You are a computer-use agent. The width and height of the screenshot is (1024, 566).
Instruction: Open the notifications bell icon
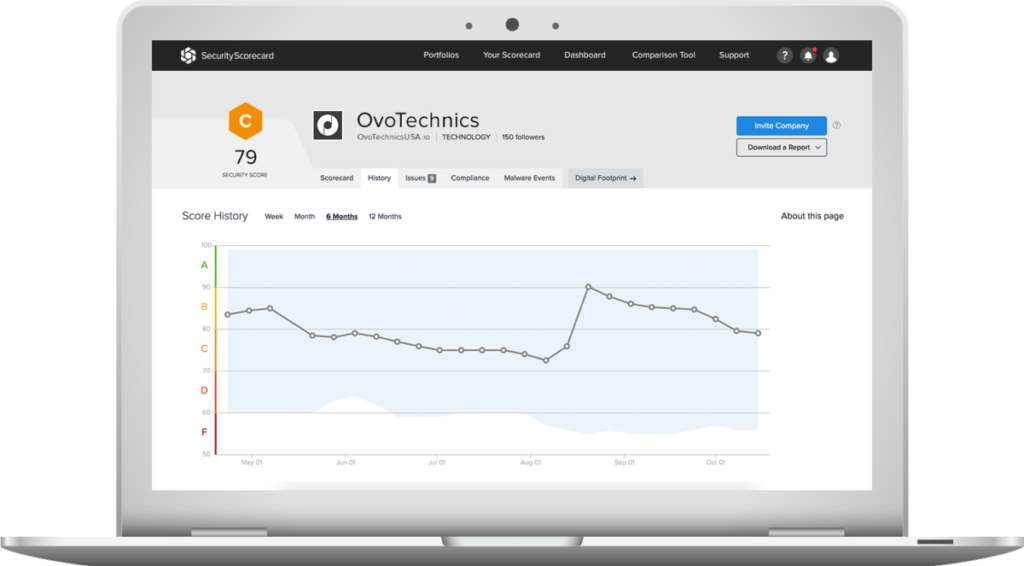point(808,55)
